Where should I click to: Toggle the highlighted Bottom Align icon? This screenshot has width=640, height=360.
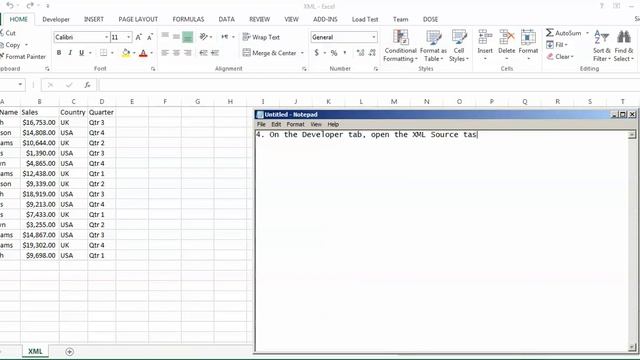point(187,37)
